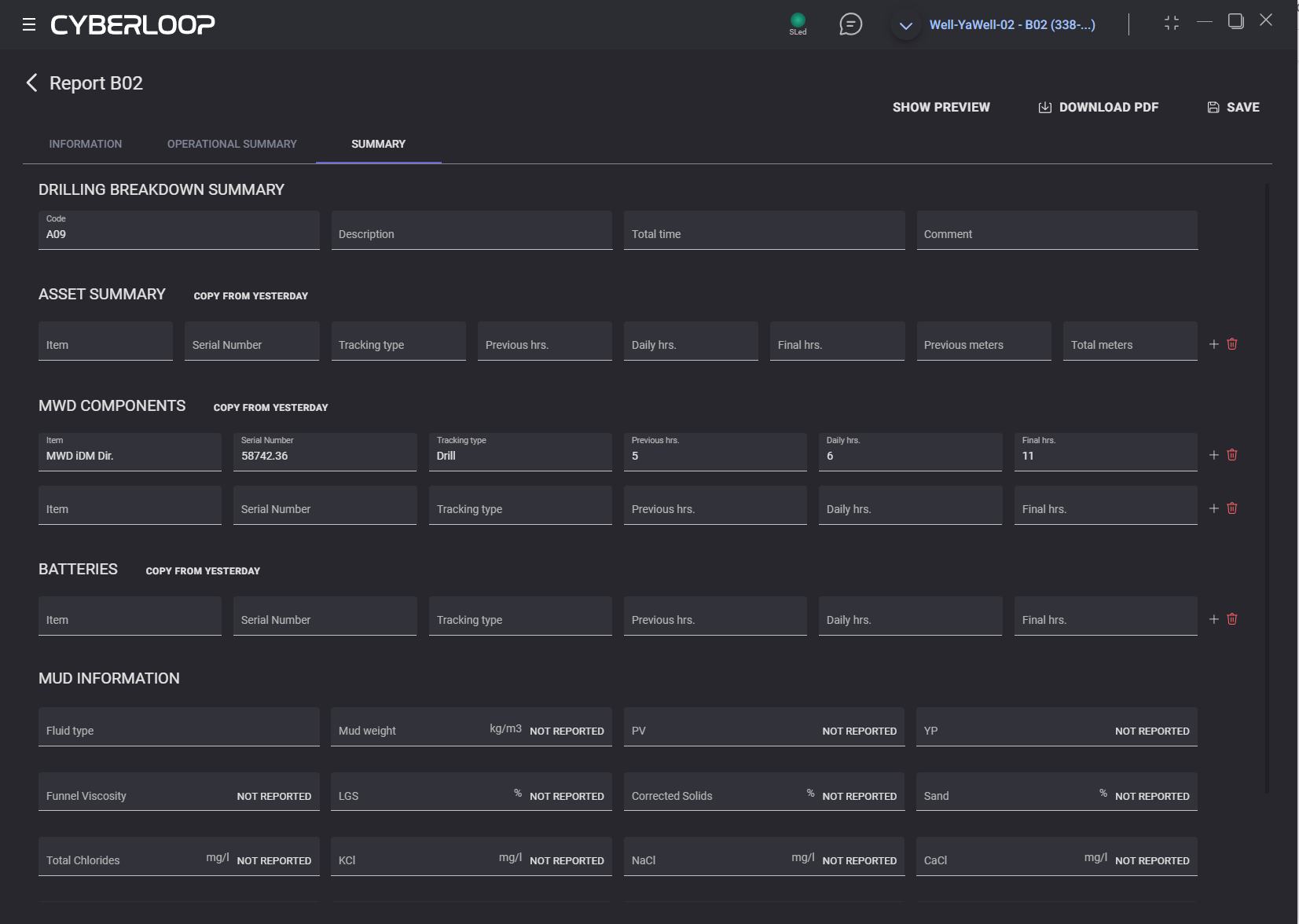The width and height of the screenshot is (1299, 924).
Task: Add a new Batteries row
Action: (x=1213, y=619)
